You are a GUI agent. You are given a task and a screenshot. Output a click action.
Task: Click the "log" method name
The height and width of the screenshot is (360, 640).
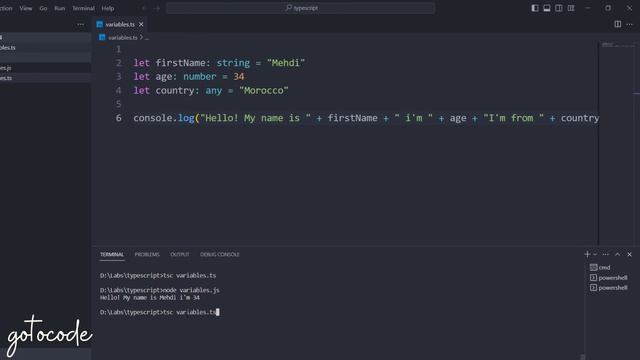pyautogui.click(x=186, y=118)
